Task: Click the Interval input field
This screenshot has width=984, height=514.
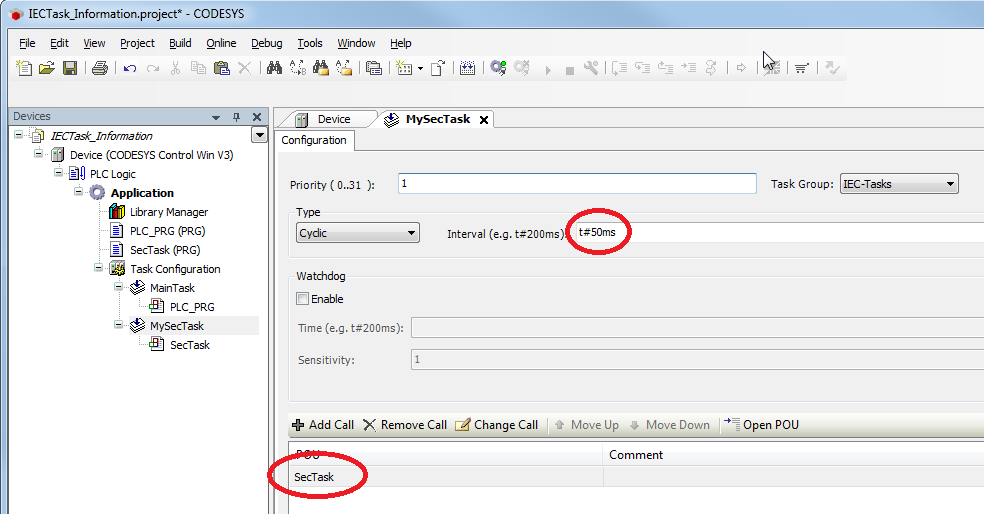Action: [780, 233]
